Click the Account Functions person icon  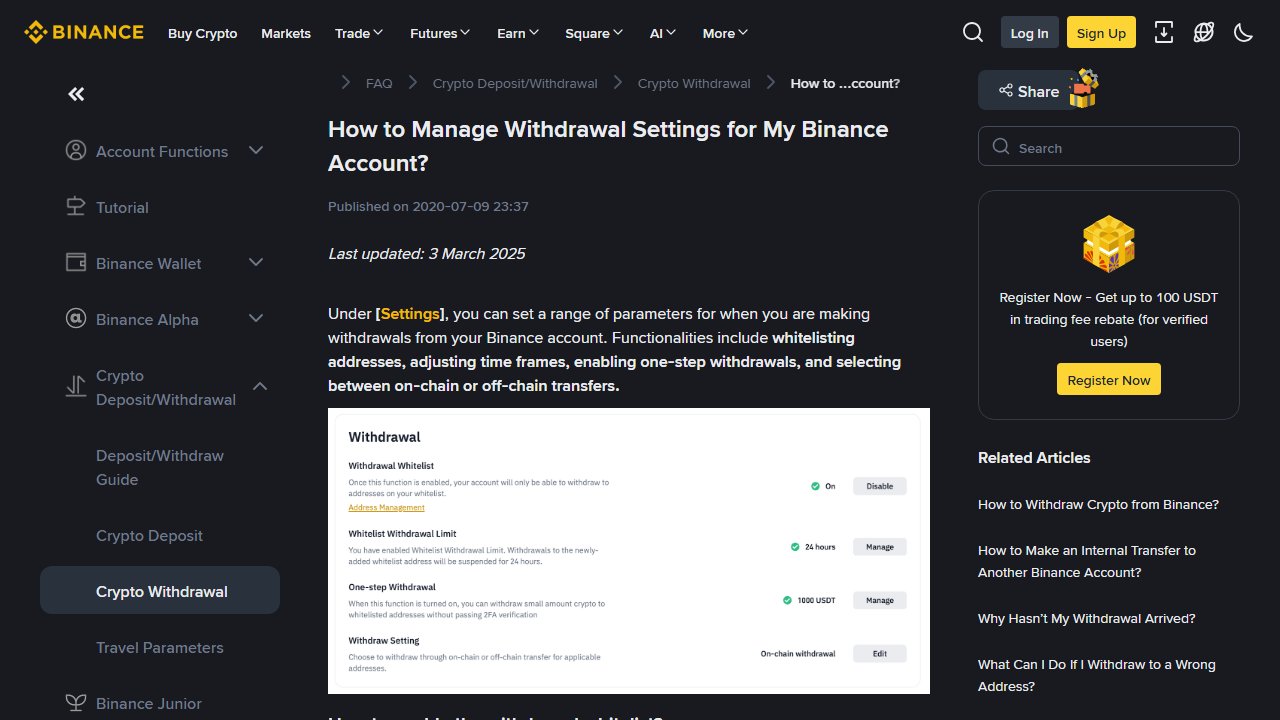(x=76, y=151)
